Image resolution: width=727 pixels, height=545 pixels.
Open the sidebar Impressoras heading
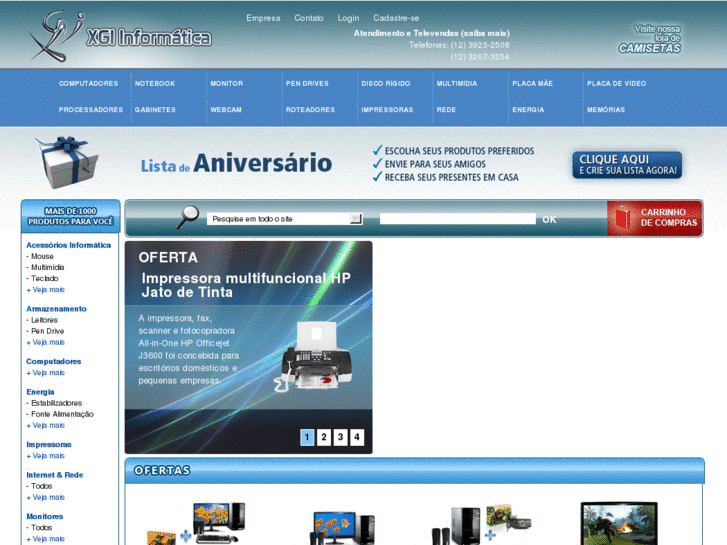tap(49, 444)
